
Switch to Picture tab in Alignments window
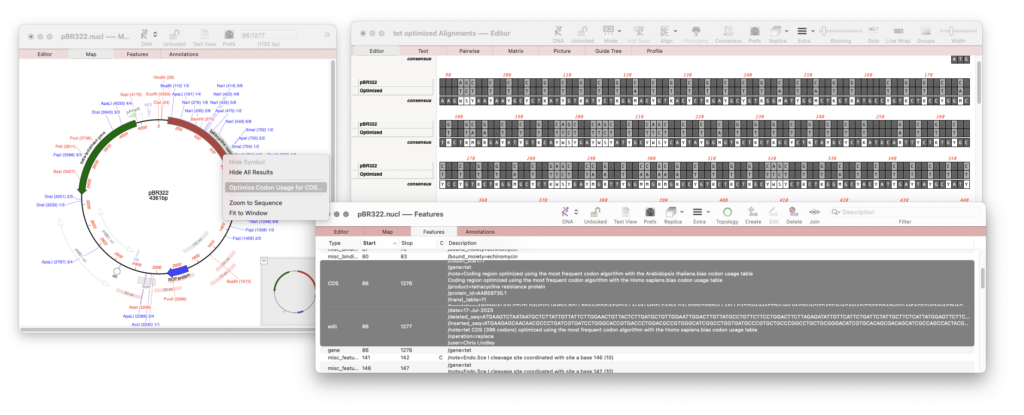pos(562,50)
